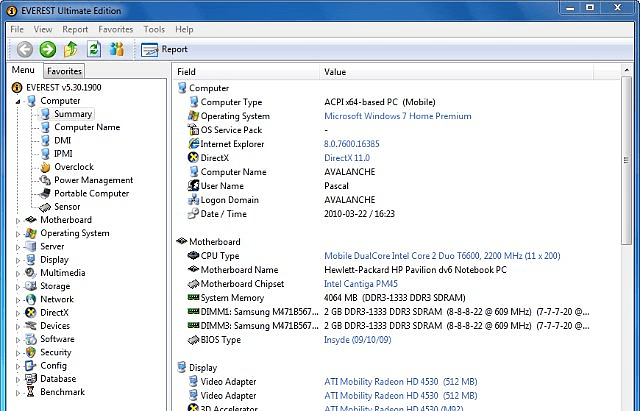The height and width of the screenshot is (411, 640).
Task: Click the users icon in toolbar
Action: point(116,49)
